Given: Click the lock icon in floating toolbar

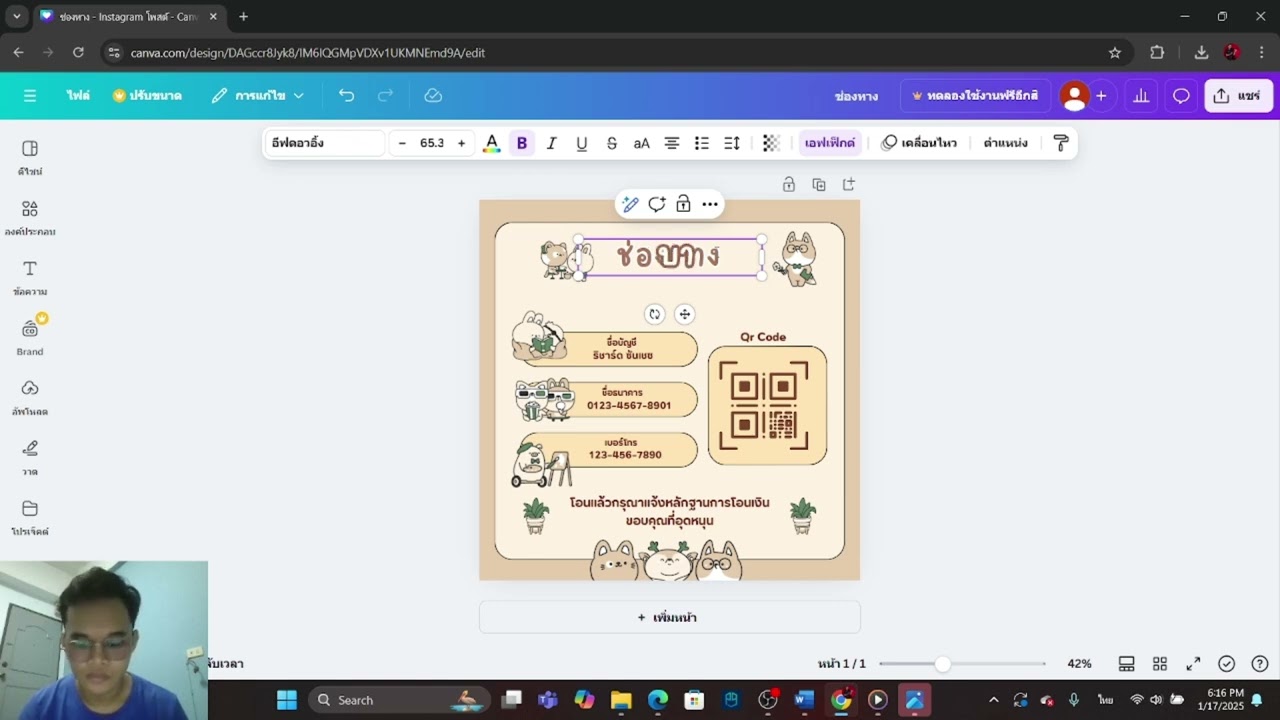Looking at the screenshot, I should [x=683, y=204].
